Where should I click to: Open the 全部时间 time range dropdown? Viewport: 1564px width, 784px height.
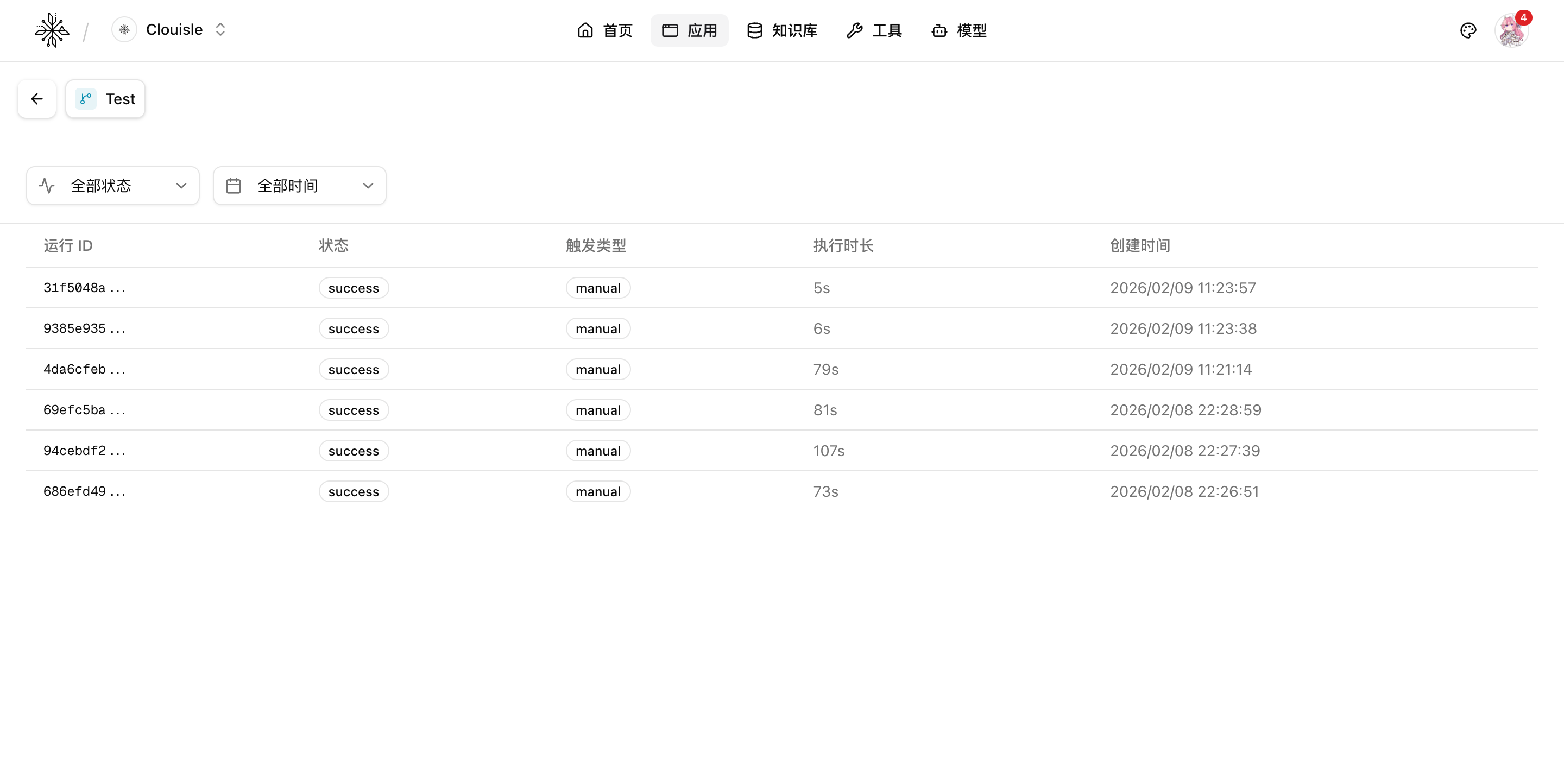(x=300, y=186)
